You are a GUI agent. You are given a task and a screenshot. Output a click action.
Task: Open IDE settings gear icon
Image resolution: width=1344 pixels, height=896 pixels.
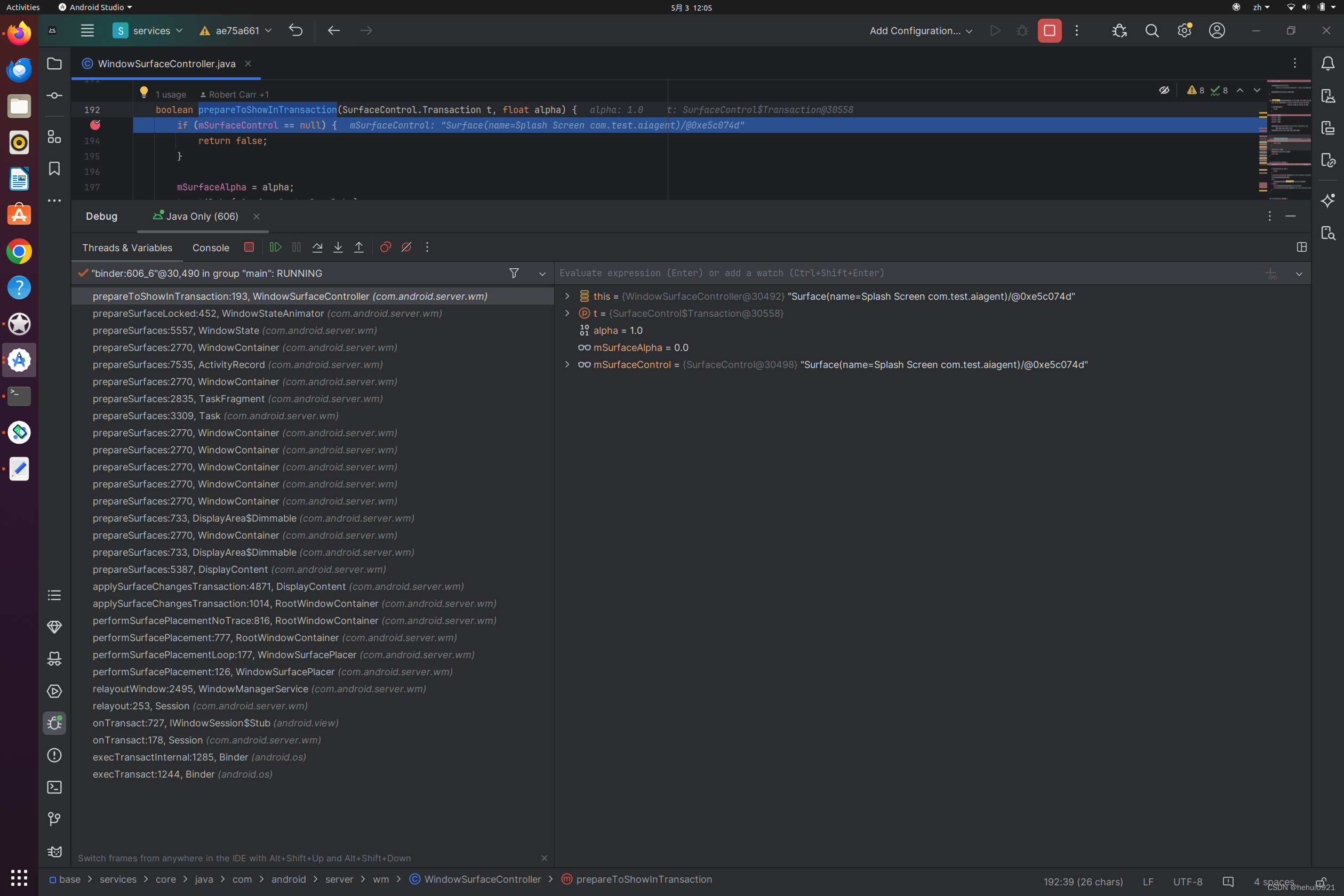pos(1185,30)
